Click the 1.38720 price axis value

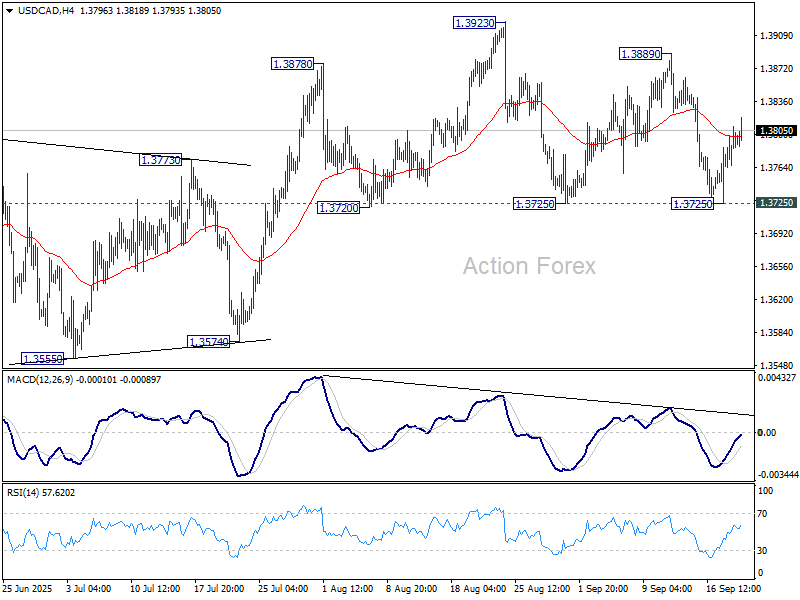(777, 69)
